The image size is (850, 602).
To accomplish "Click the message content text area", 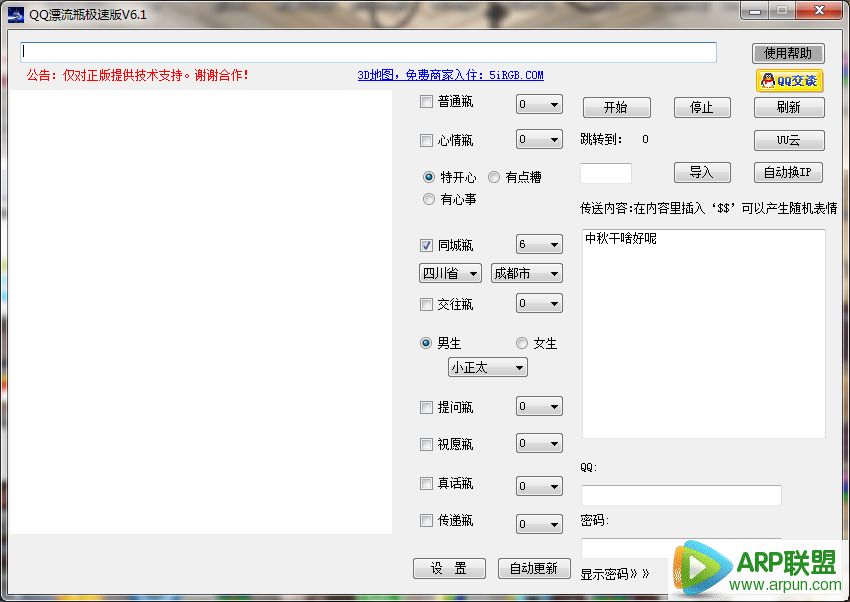I will click(704, 333).
